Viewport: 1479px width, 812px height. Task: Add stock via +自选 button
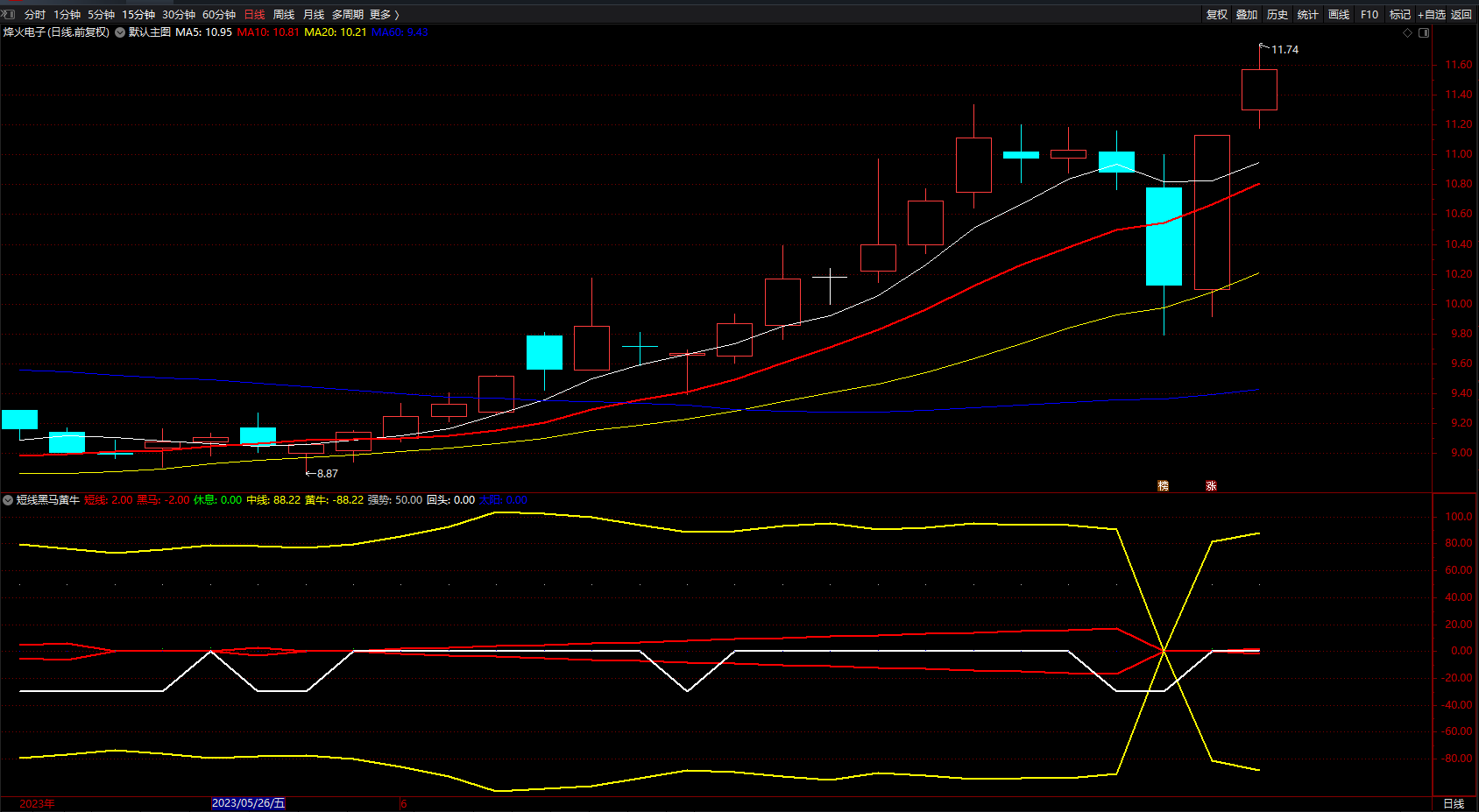point(1432,15)
